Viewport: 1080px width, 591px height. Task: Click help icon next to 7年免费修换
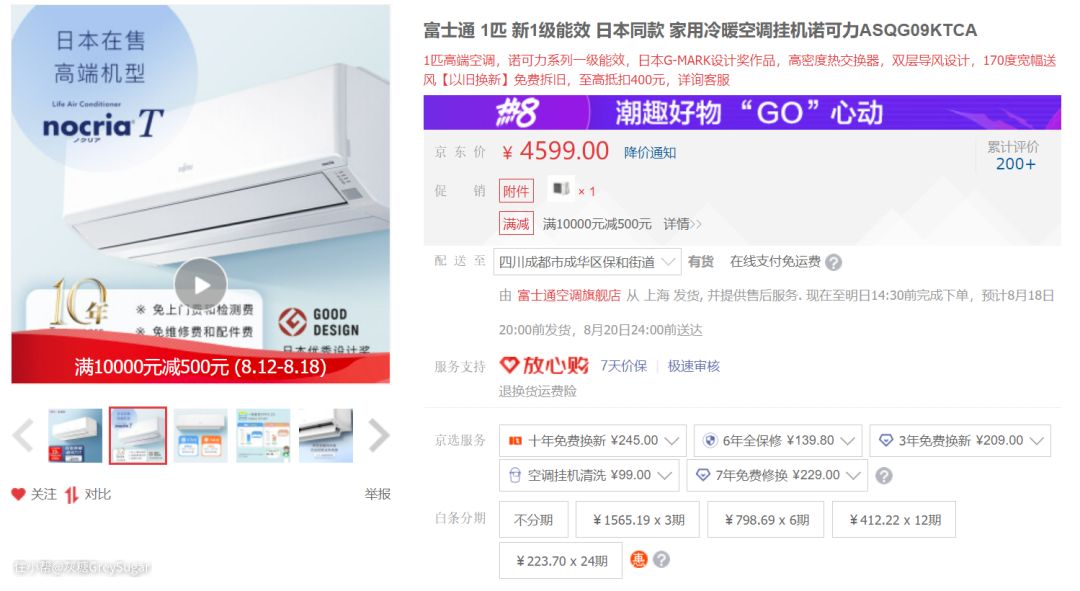tap(884, 475)
